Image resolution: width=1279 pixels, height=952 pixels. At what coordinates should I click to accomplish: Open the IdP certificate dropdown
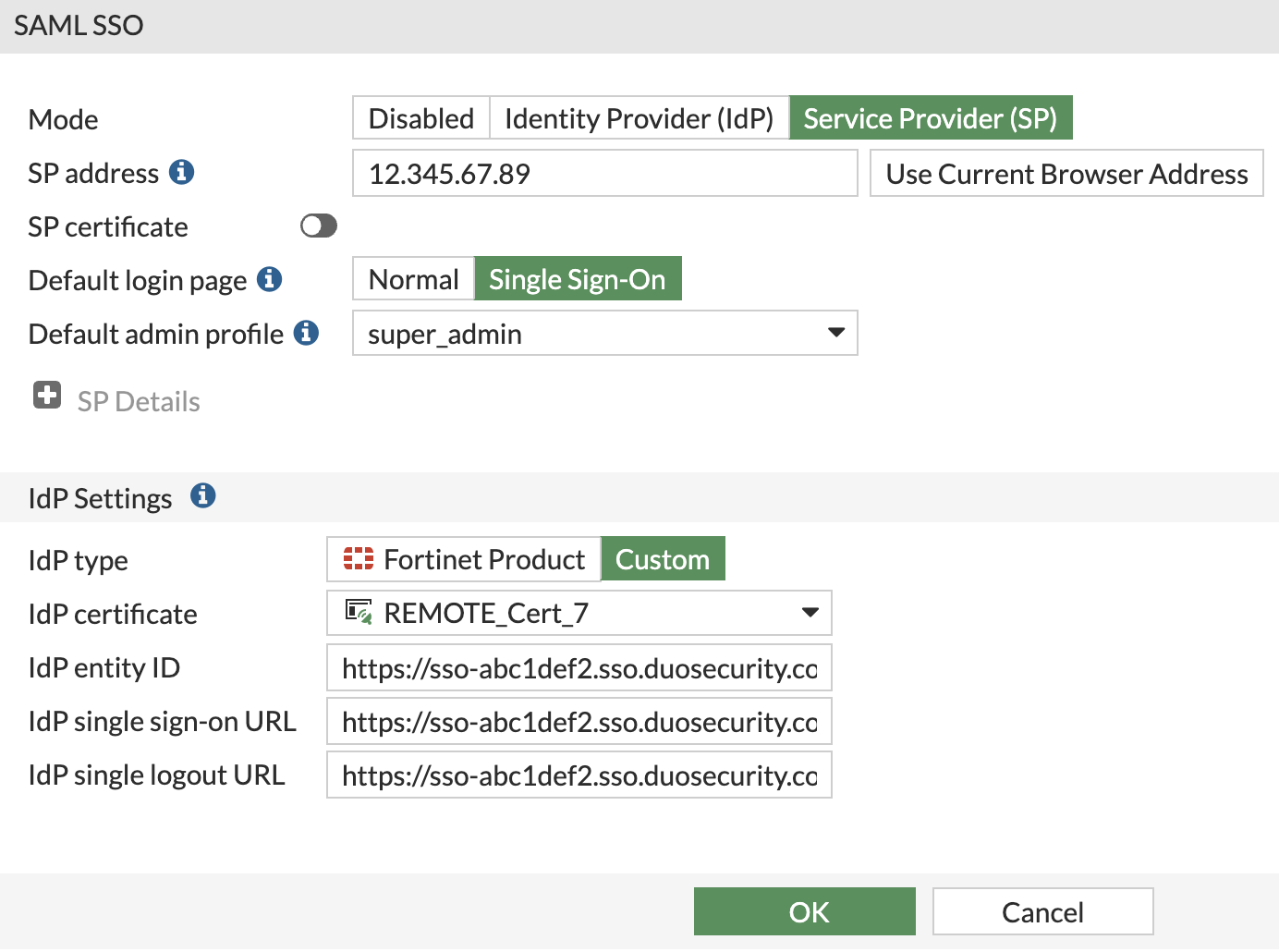(809, 612)
